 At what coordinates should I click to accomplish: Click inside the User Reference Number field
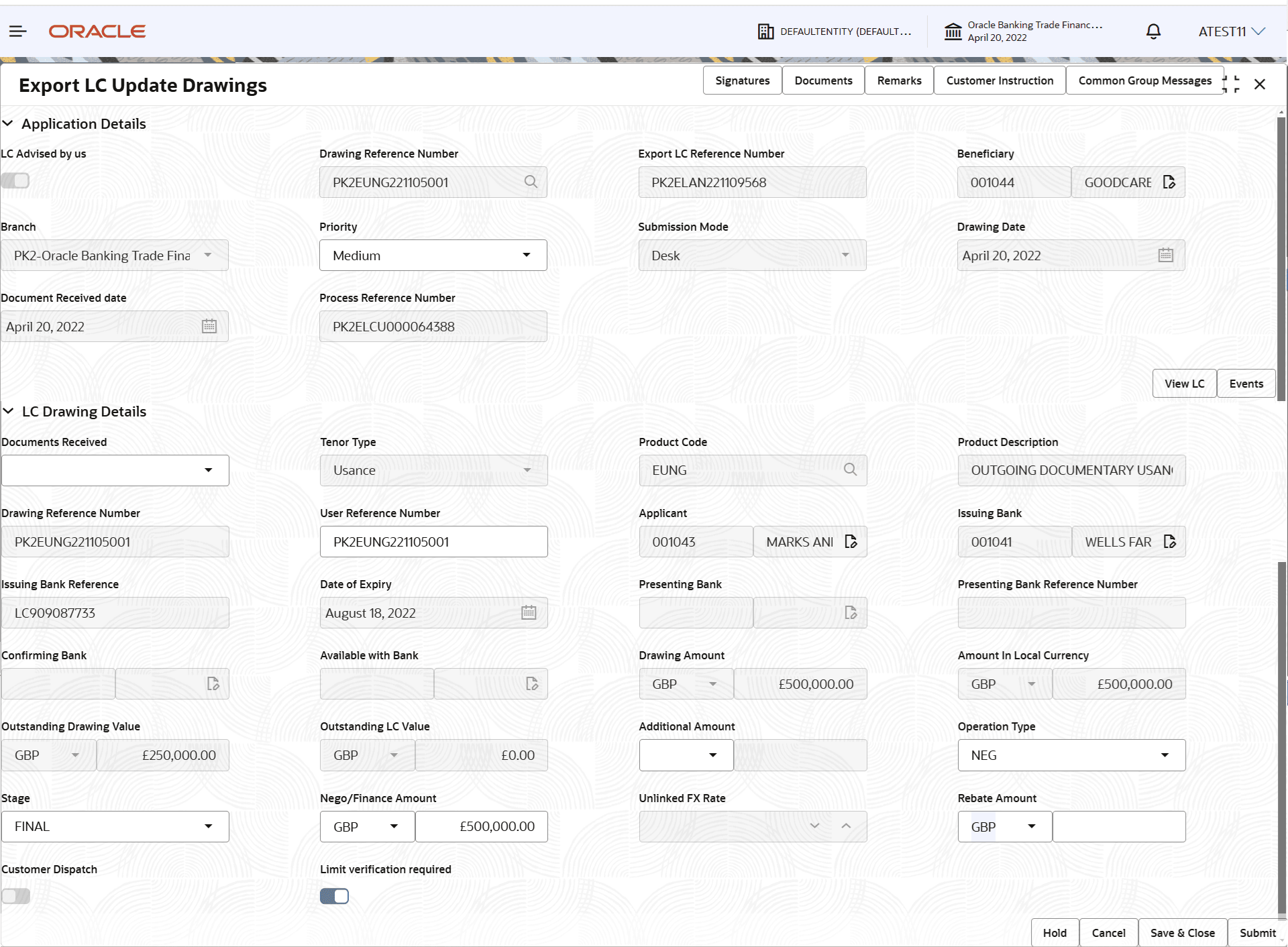point(433,541)
